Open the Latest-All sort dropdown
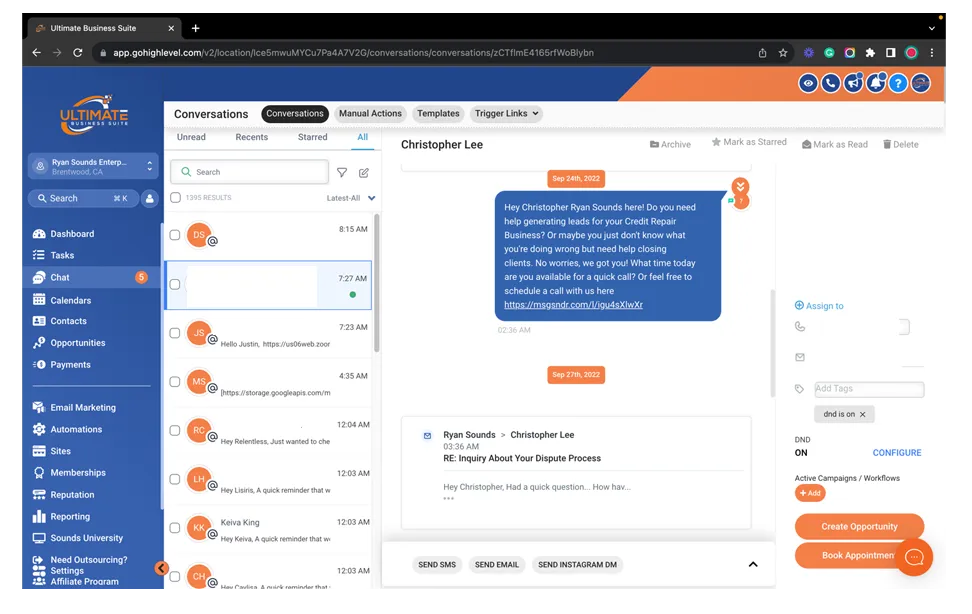972x614 pixels. click(351, 198)
